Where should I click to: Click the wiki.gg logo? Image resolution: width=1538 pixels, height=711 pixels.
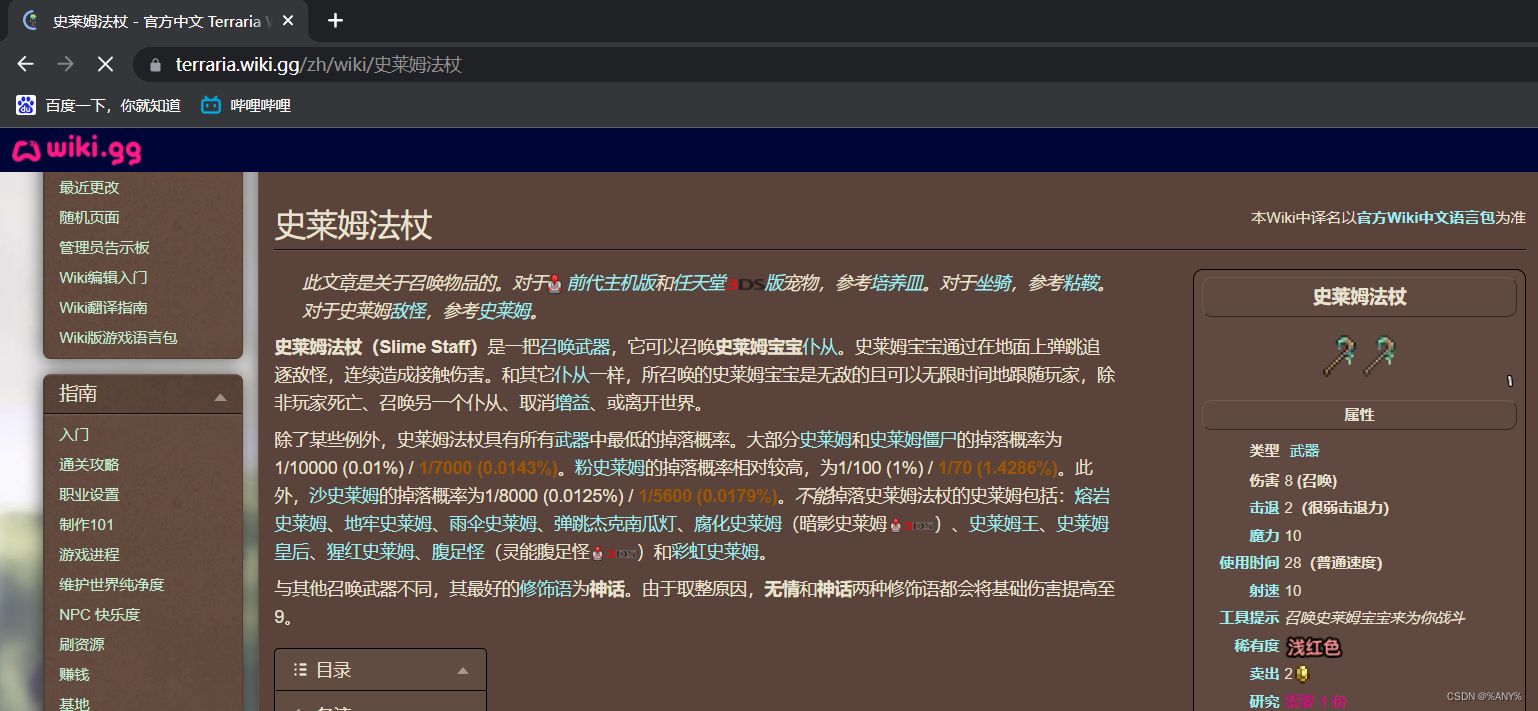[76, 150]
